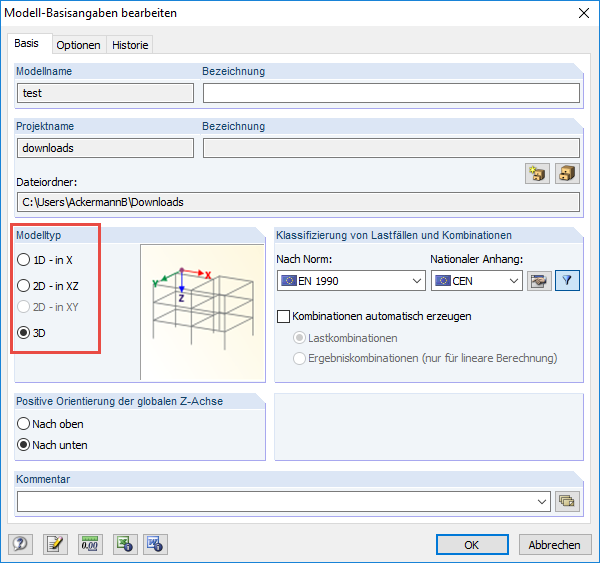Choose the 2D - in XZ option
Screen dimensions: 600x563
tap(24, 285)
